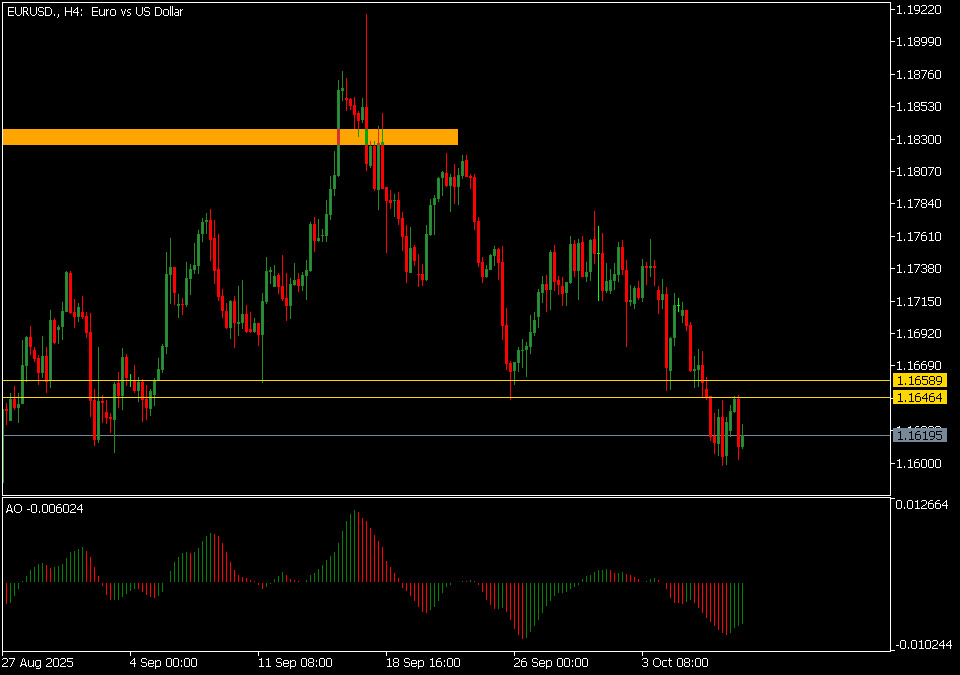Click the 1.16464 yellow price label
The width and height of the screenshot is (960, 675).
click(919, 398)
